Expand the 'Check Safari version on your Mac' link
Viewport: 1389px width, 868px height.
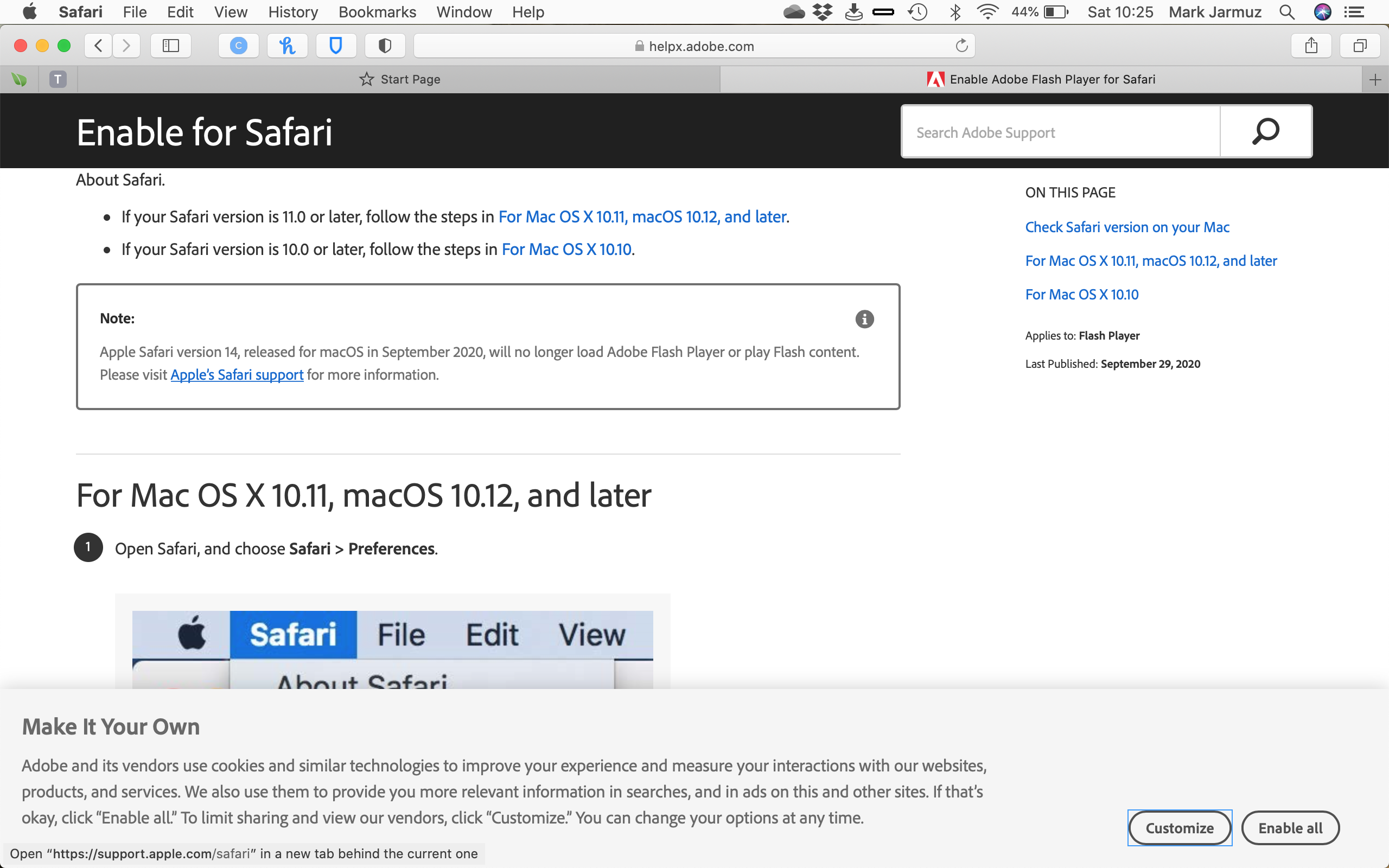pos(1128,227)
